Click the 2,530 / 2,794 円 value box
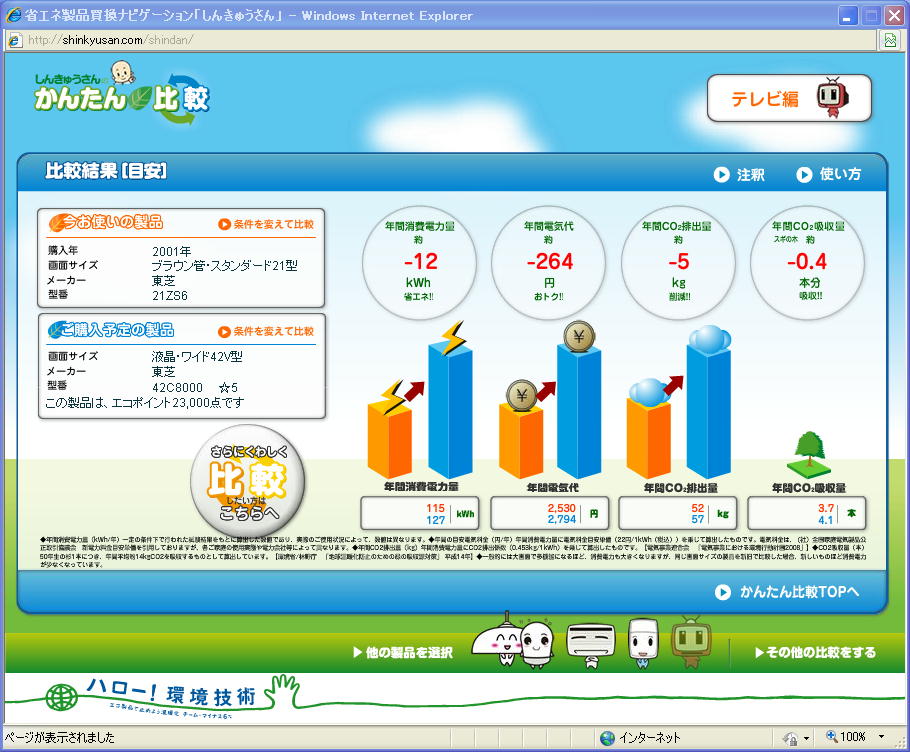 [x=550, y=514]
